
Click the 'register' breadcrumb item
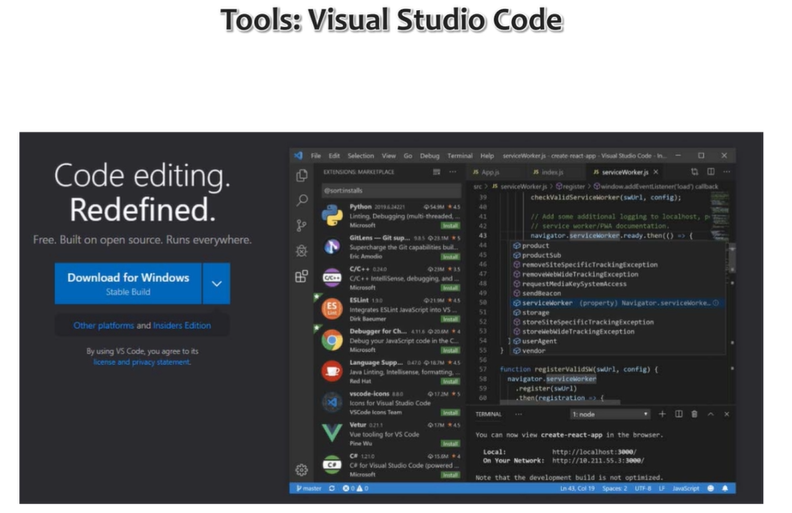(x=571, y=186)
